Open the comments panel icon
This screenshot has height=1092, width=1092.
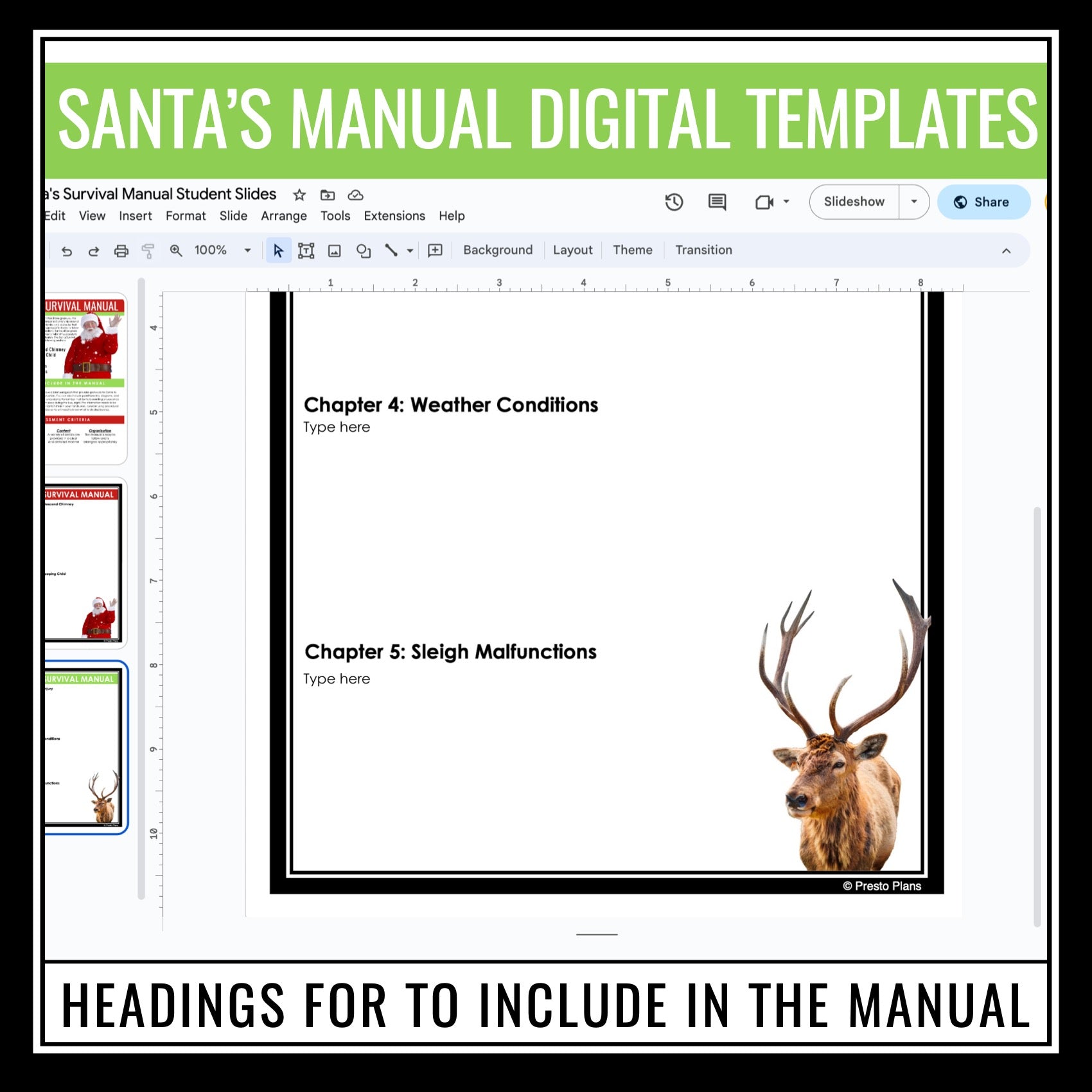pos(717,202)
